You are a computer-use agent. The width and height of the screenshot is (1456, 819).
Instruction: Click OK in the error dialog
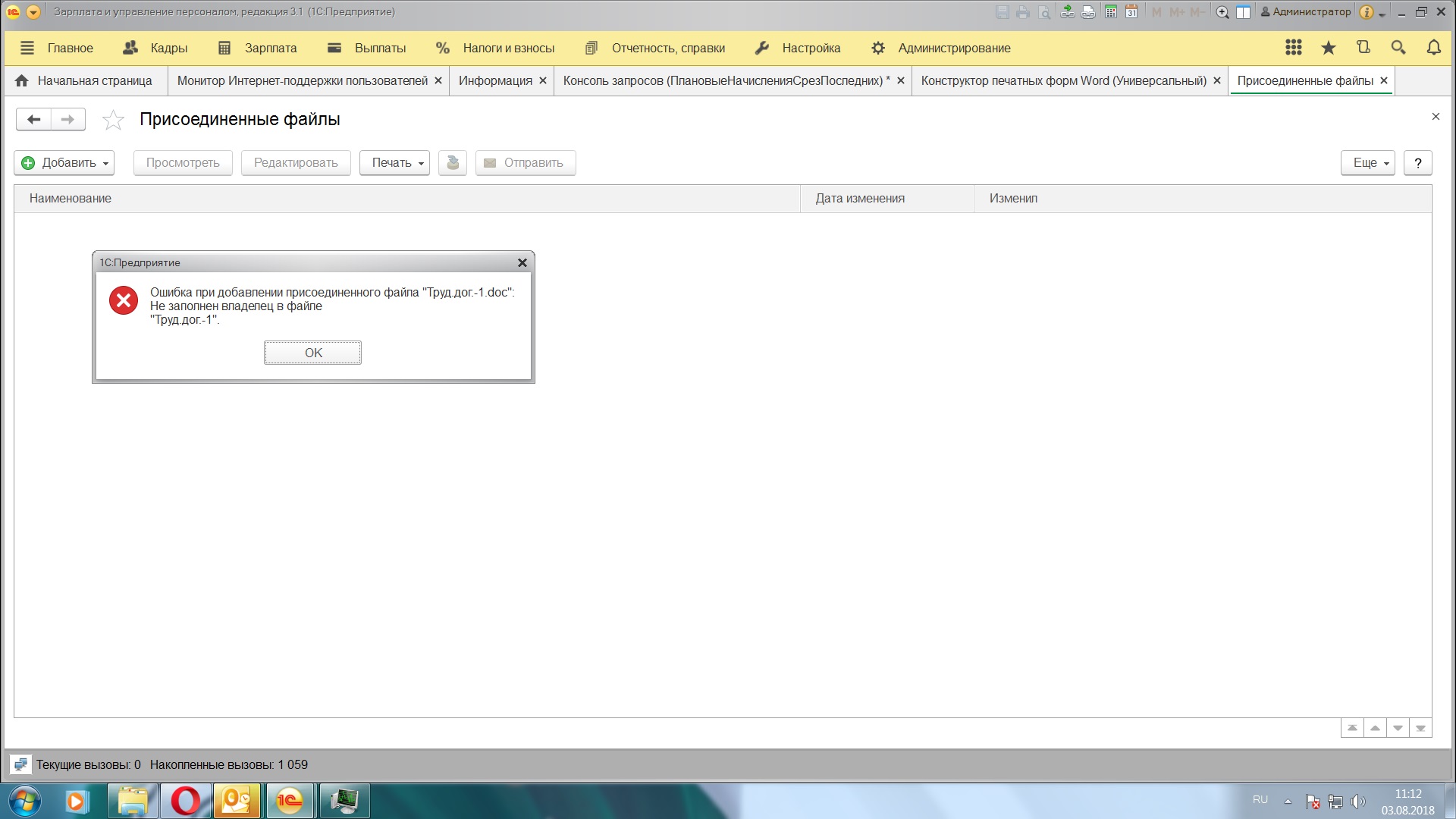click(312, 353)
